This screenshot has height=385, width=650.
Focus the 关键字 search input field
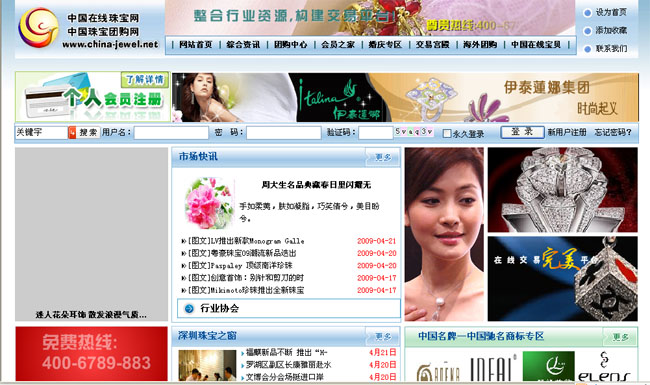pos(41,133)
